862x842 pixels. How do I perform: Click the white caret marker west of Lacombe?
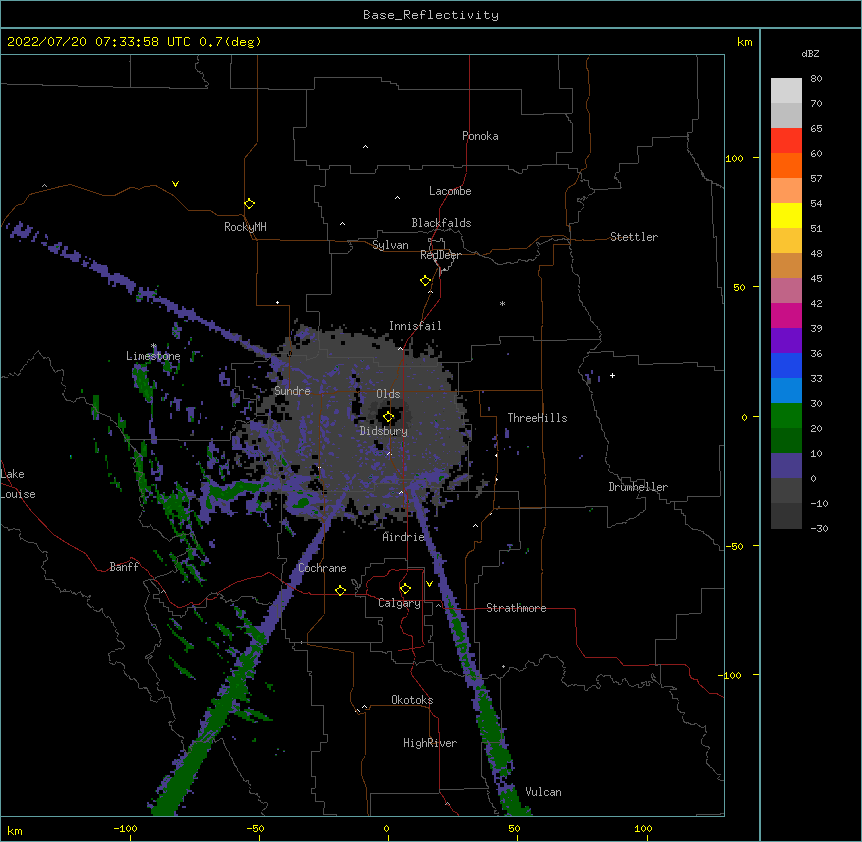point(397,198)
